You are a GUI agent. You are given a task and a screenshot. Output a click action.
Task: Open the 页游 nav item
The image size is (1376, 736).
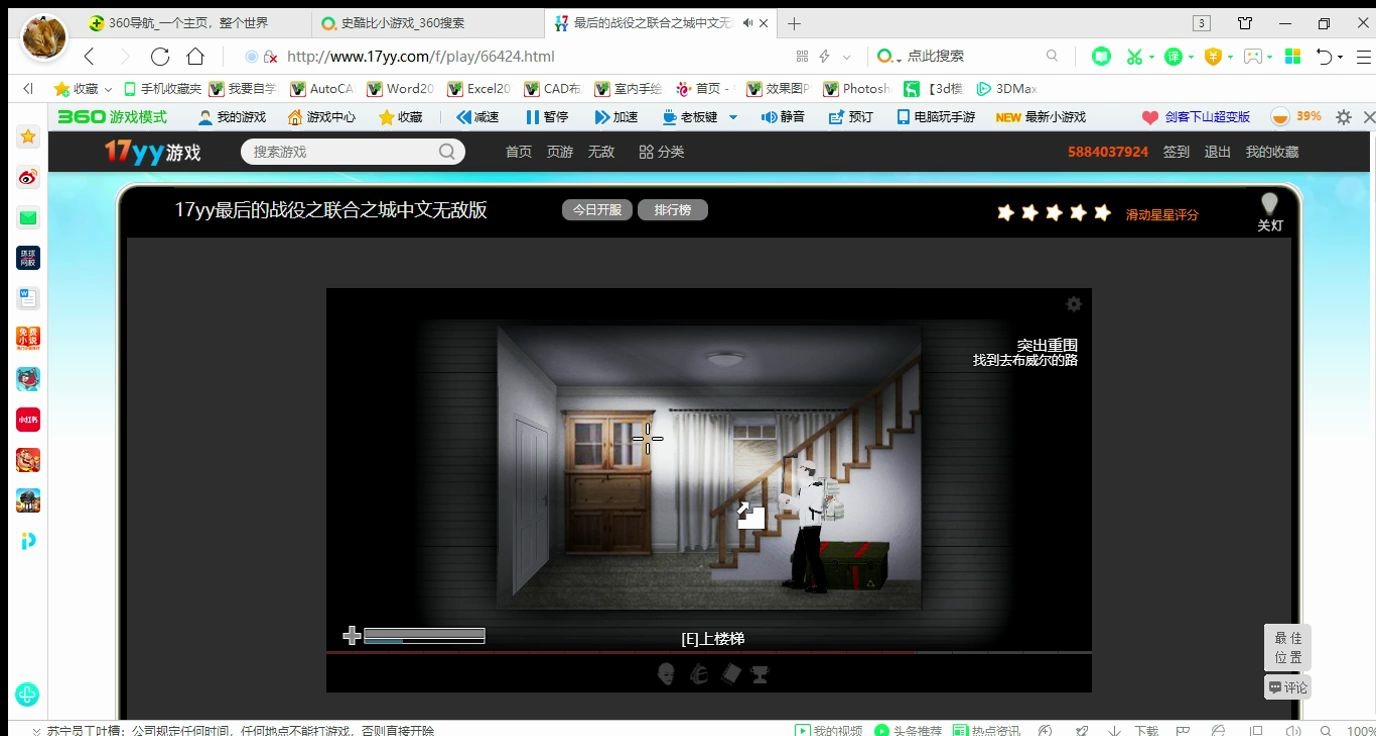[560, 152]
